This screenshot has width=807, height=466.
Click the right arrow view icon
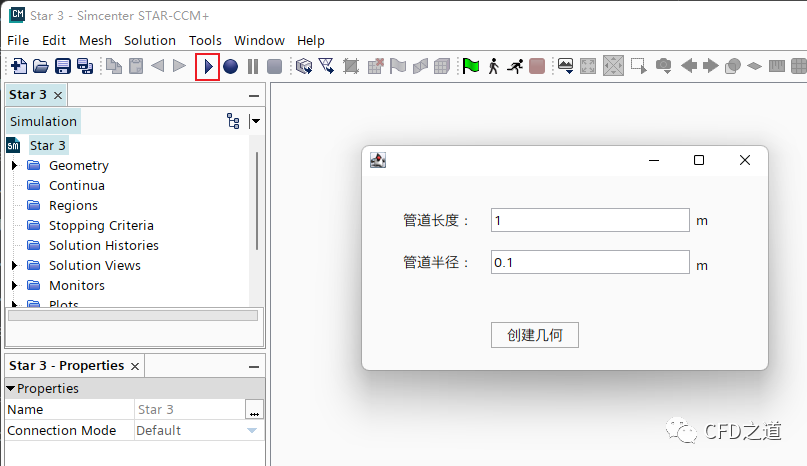[x=711, y=66]
